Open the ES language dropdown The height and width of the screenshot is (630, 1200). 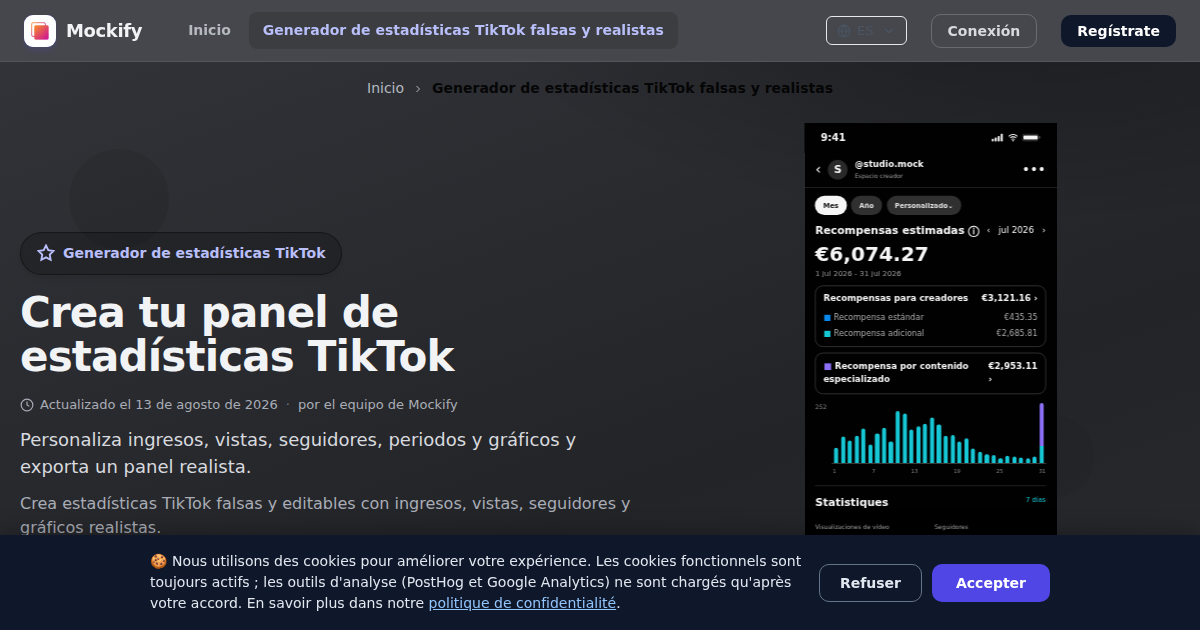coord(866,31)
